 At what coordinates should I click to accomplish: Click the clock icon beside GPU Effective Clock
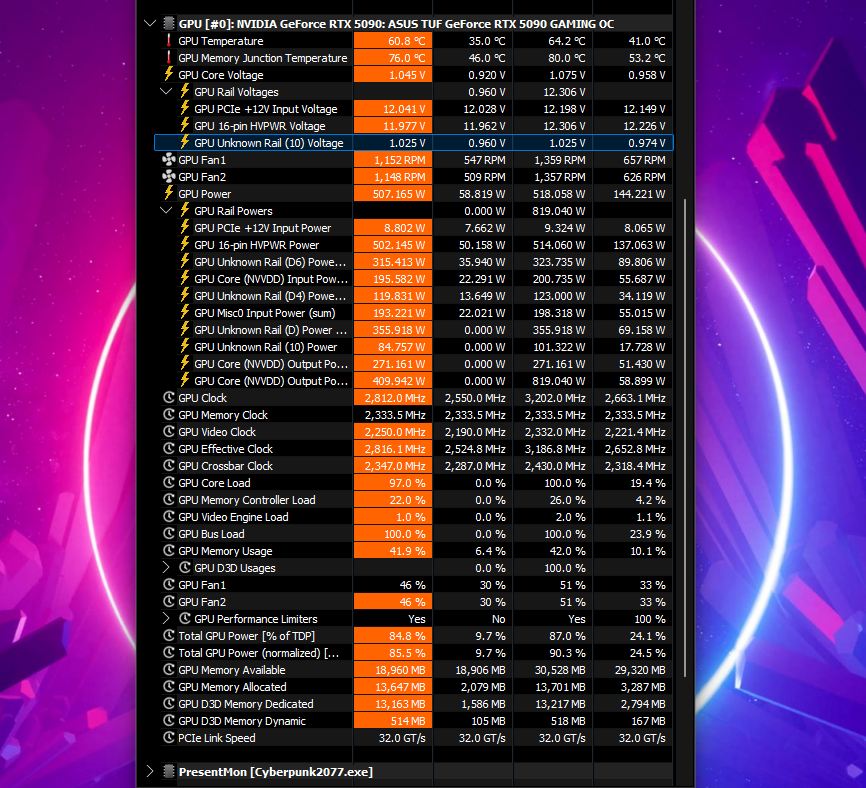169,448
